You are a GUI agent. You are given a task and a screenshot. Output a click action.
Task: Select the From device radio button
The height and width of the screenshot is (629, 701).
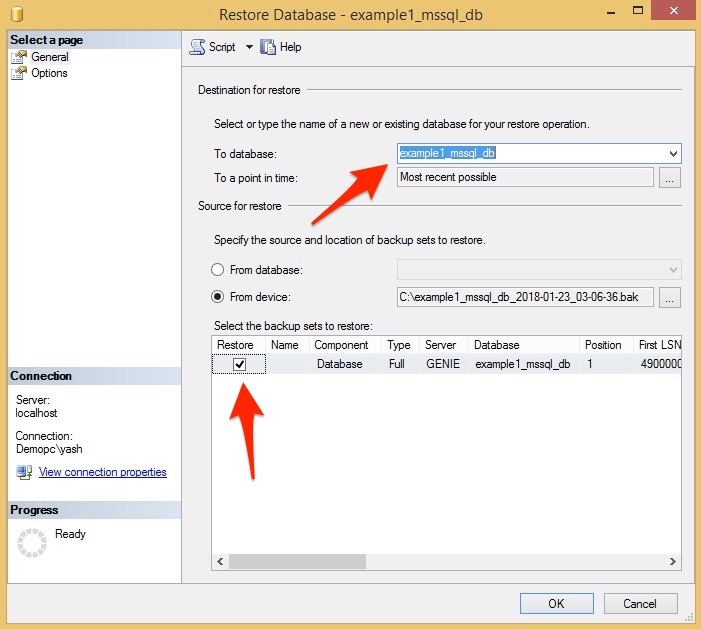[218, 297]
